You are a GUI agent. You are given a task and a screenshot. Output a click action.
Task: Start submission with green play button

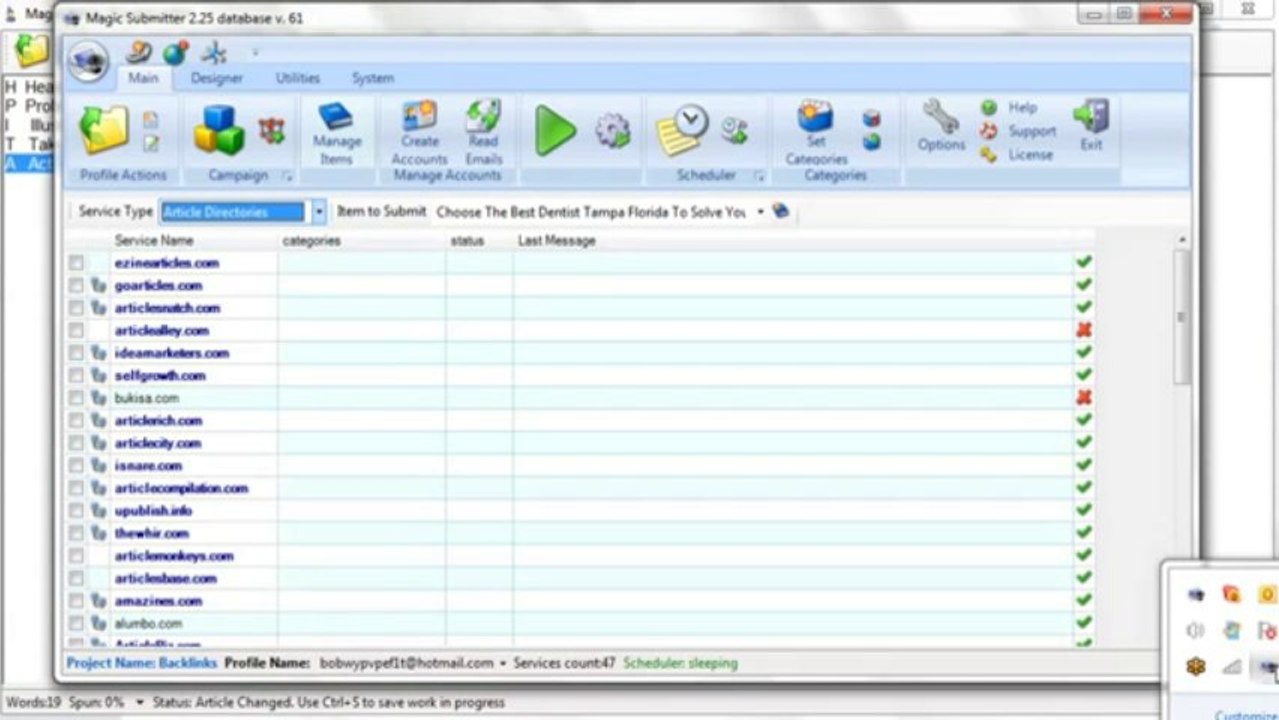555,131
